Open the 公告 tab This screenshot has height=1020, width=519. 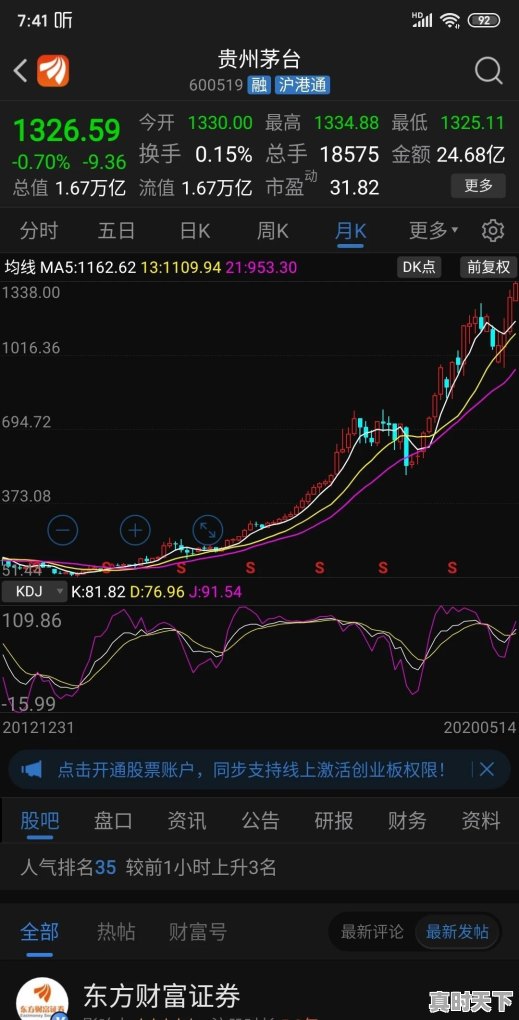coord(260,820)
